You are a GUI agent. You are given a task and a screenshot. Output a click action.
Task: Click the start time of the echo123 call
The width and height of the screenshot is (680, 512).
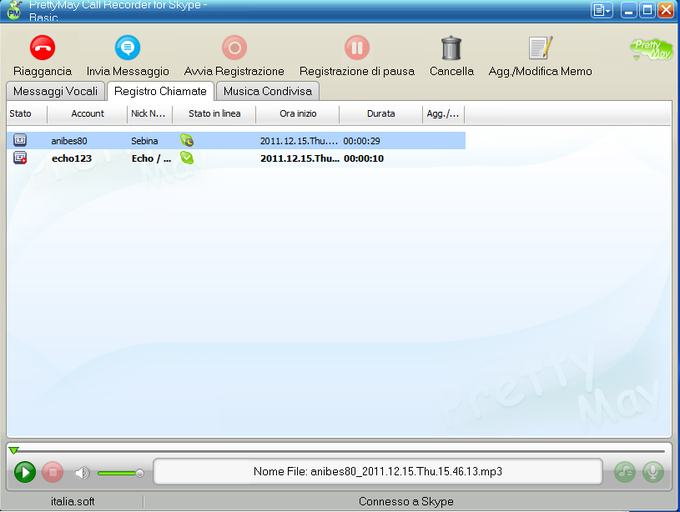tap(300, 159)
